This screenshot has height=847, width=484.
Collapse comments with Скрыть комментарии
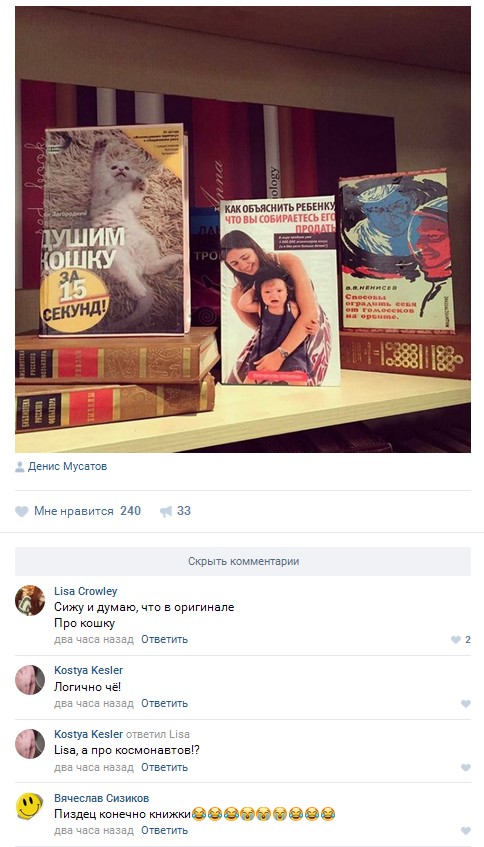click(243, 561)
